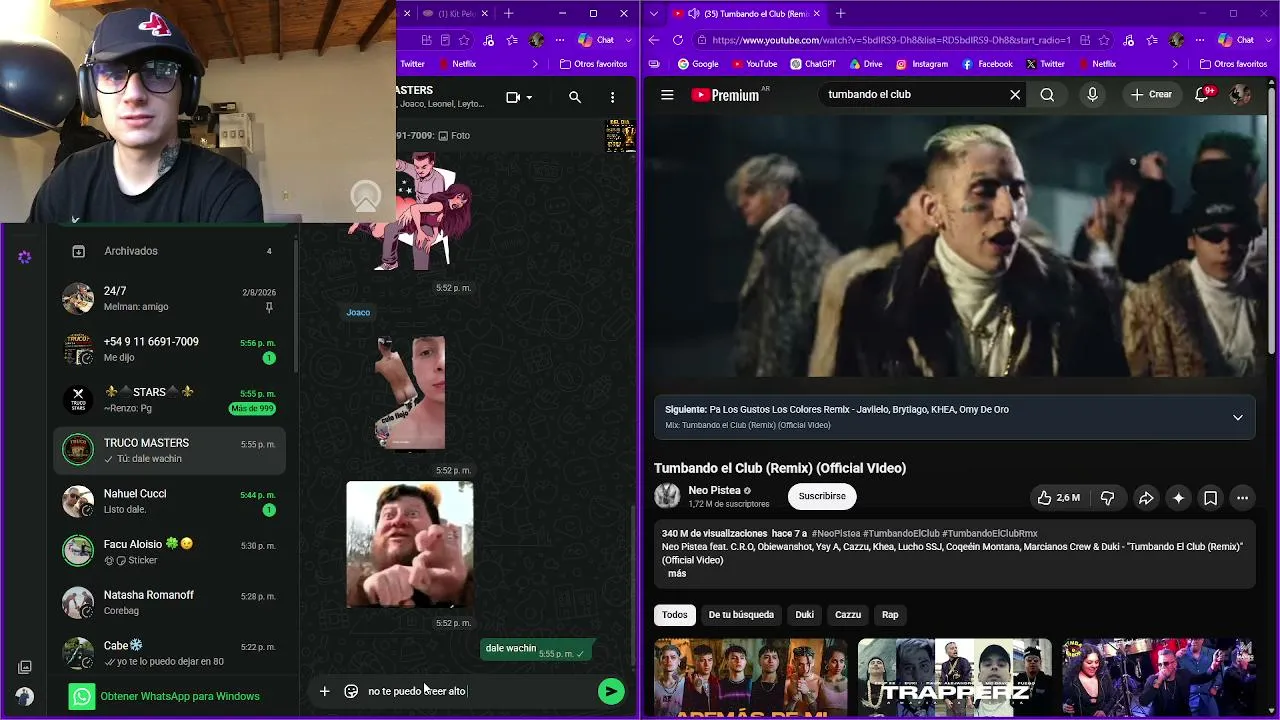Open video call dropdown arrow in chat header

pos(529,97)
